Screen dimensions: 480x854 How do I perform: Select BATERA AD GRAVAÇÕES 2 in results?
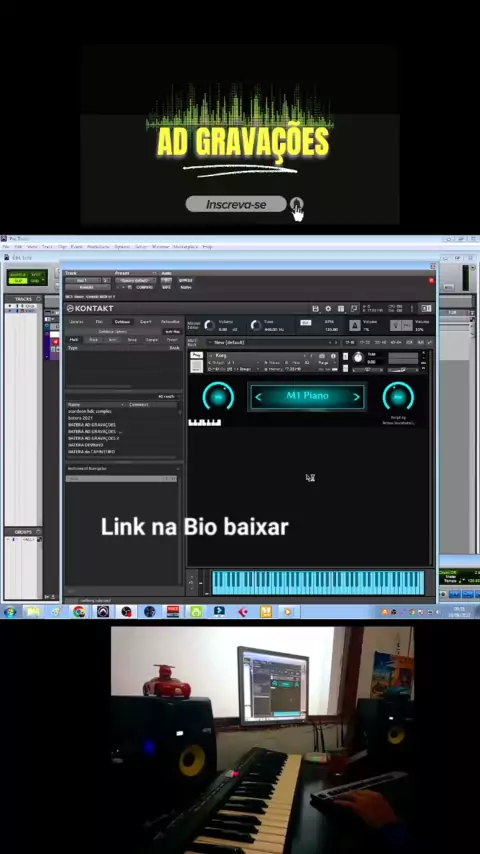(x=94, y=438)
